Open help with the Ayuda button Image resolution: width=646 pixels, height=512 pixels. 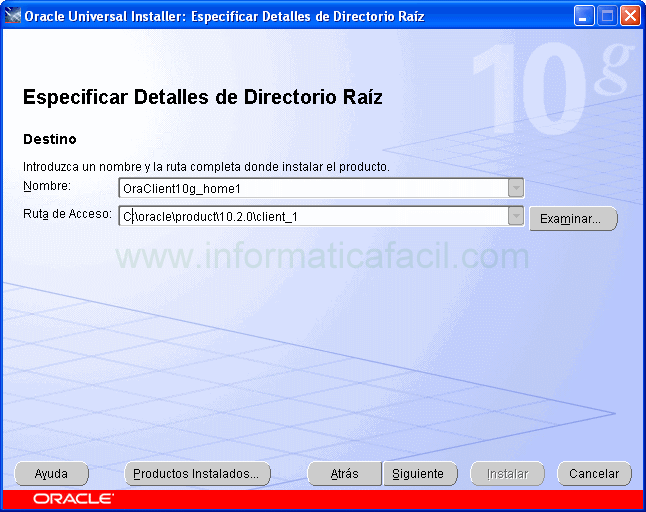(51, 474)
